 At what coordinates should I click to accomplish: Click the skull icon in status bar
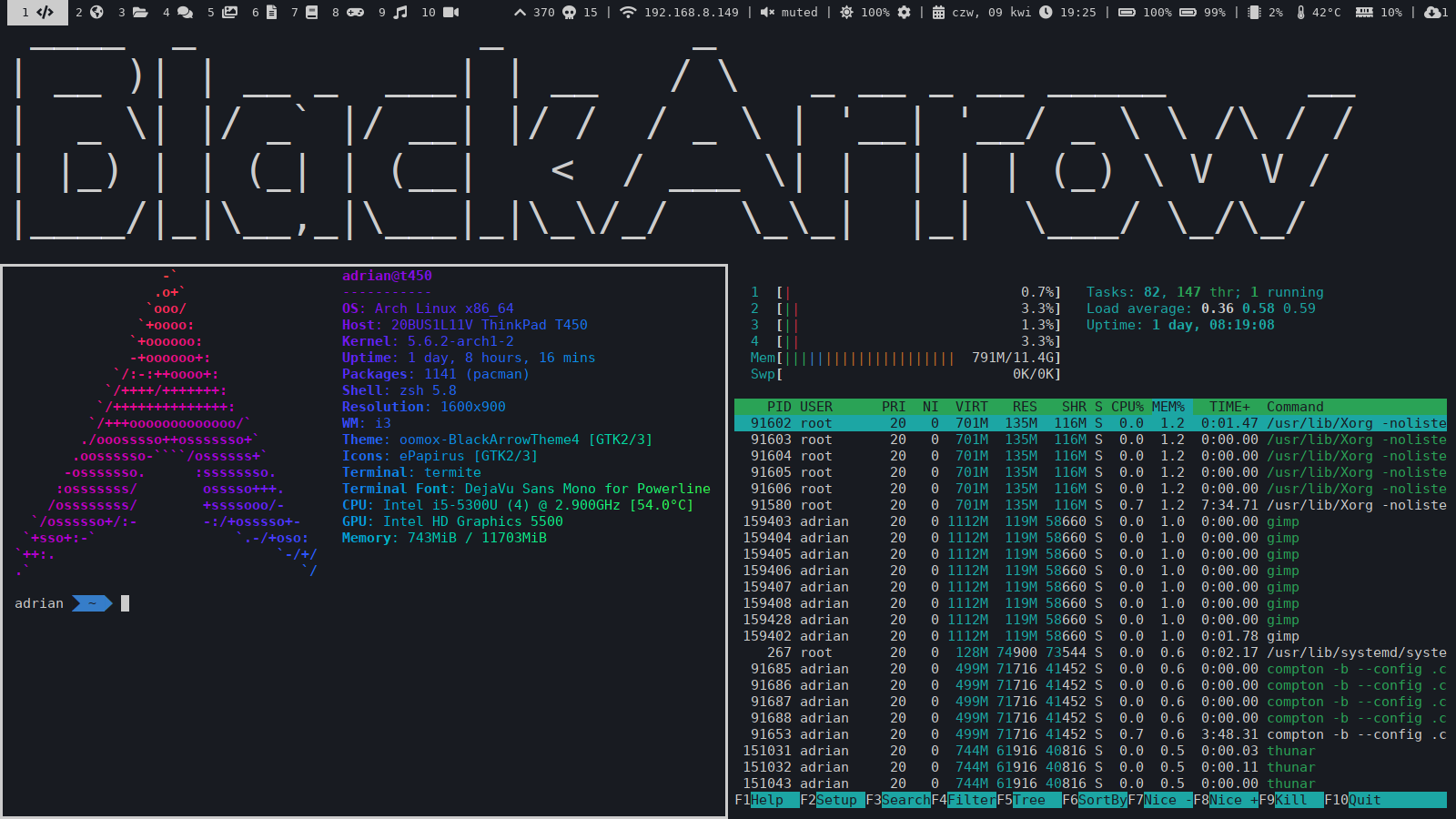tap(570, 13)
